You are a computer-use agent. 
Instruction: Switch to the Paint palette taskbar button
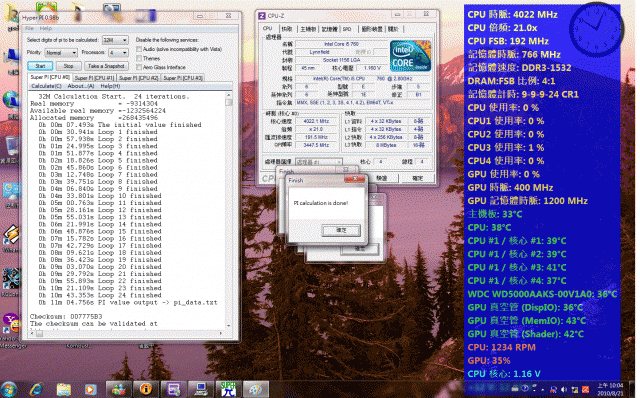256,389
